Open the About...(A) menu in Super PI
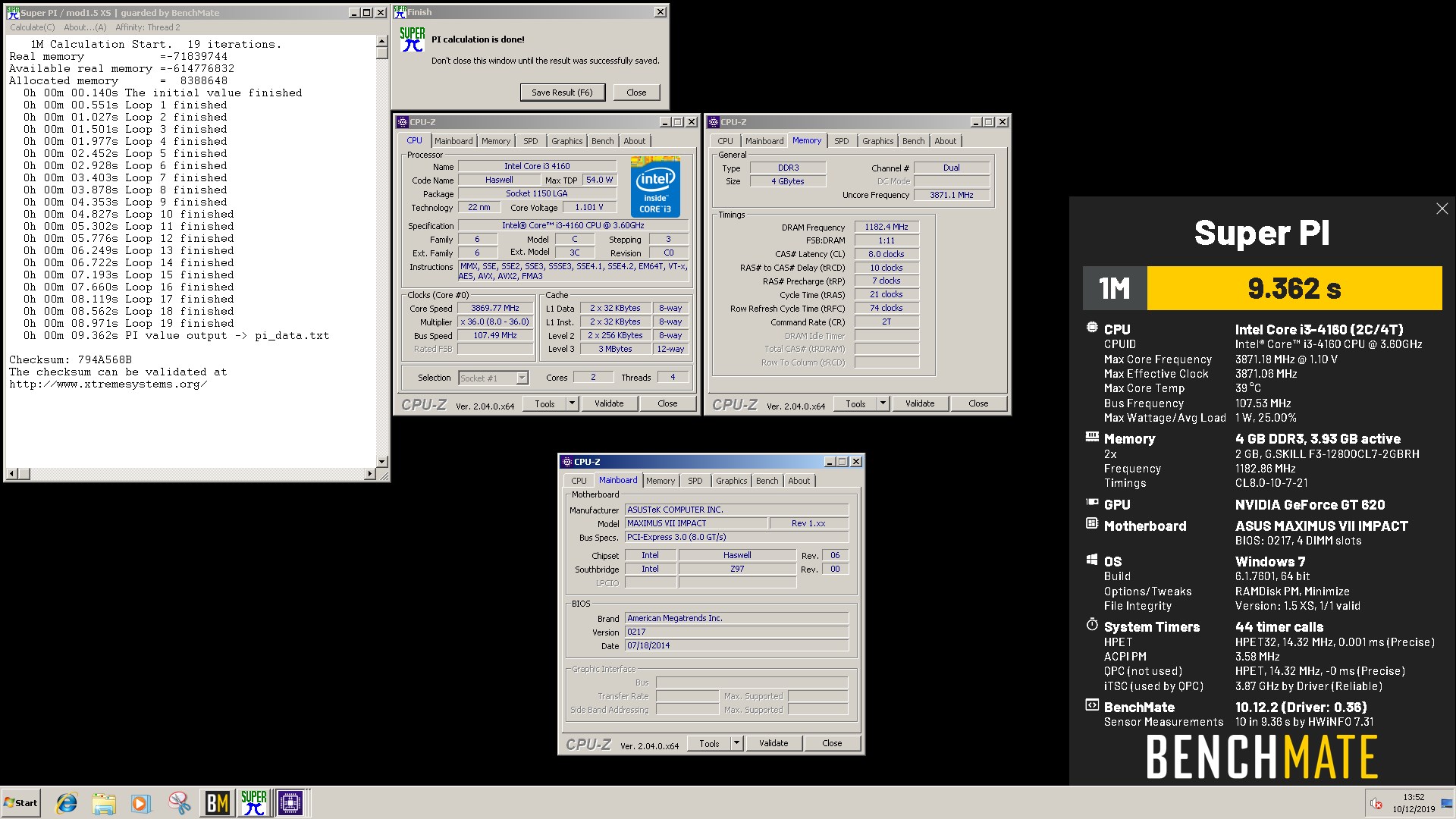Image resolution: width=1456 pixels, height=819 pixels. (x=85, y=27)
